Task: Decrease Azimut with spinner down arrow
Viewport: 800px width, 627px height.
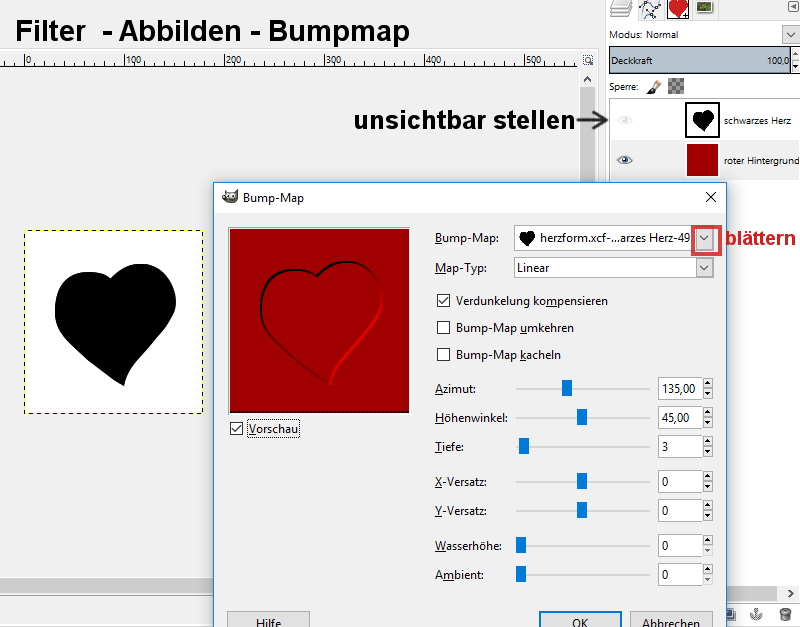Action: [708, 394]
